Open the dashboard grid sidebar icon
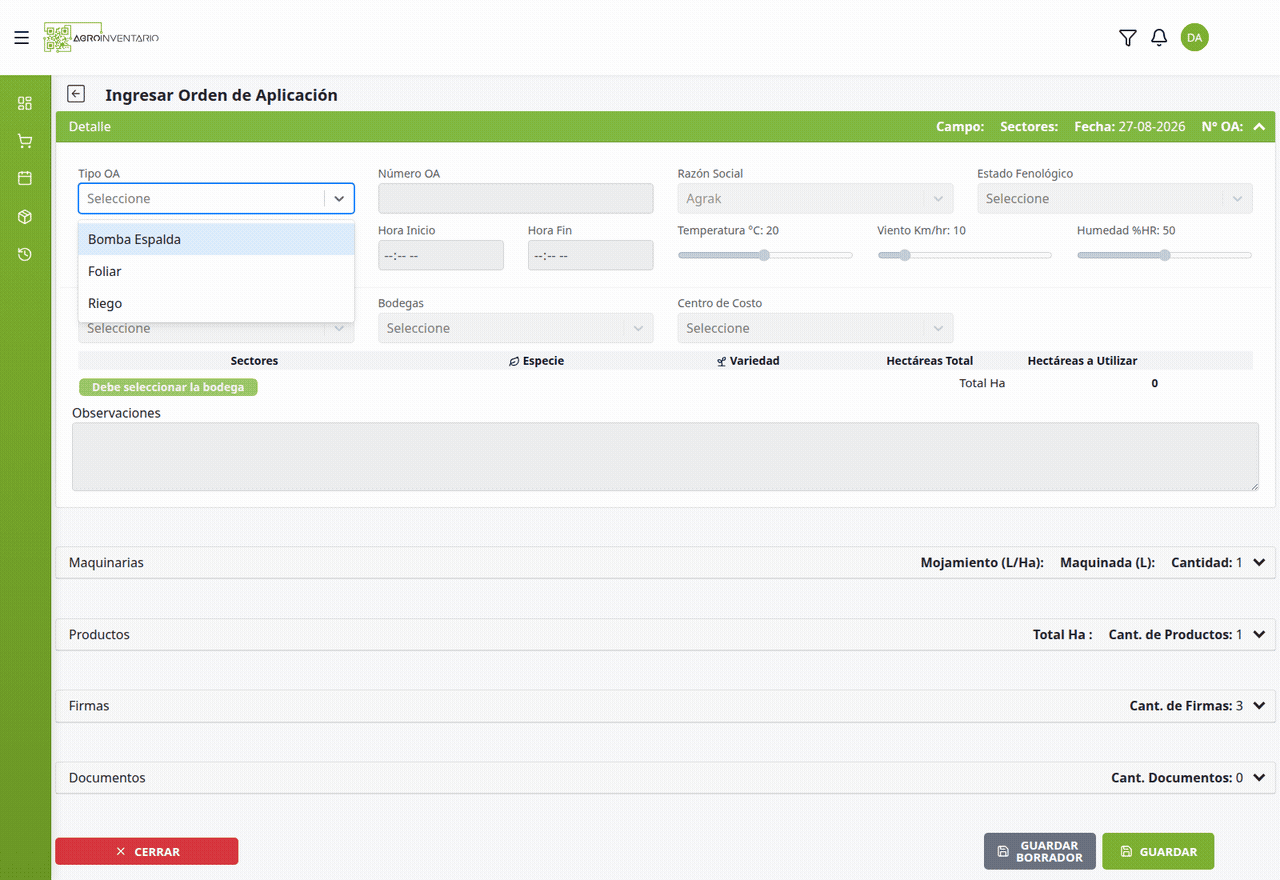The image size is (1280, 880). (25, 103)
